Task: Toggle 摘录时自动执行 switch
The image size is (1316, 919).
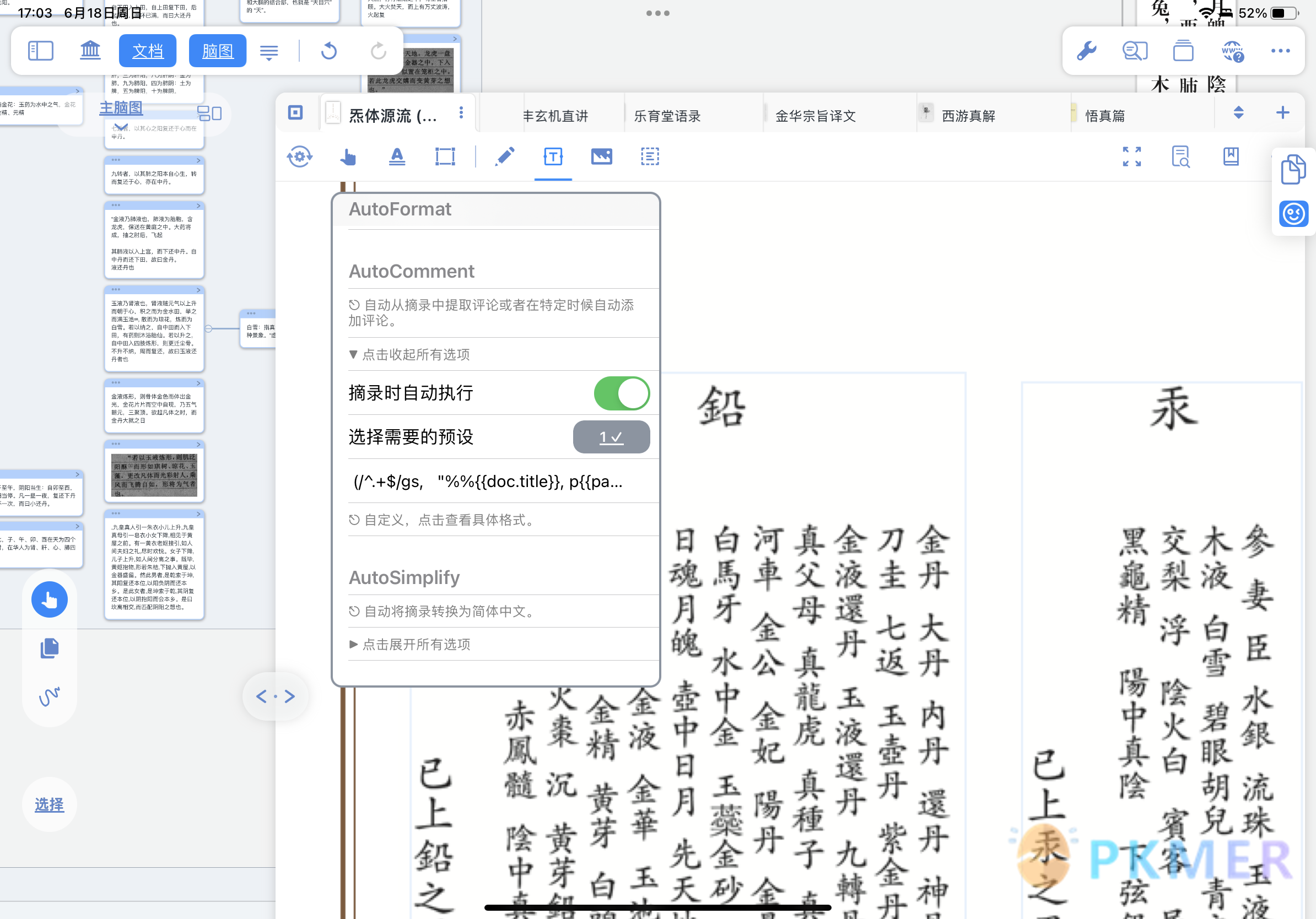Action: click(x=621, y=393)
